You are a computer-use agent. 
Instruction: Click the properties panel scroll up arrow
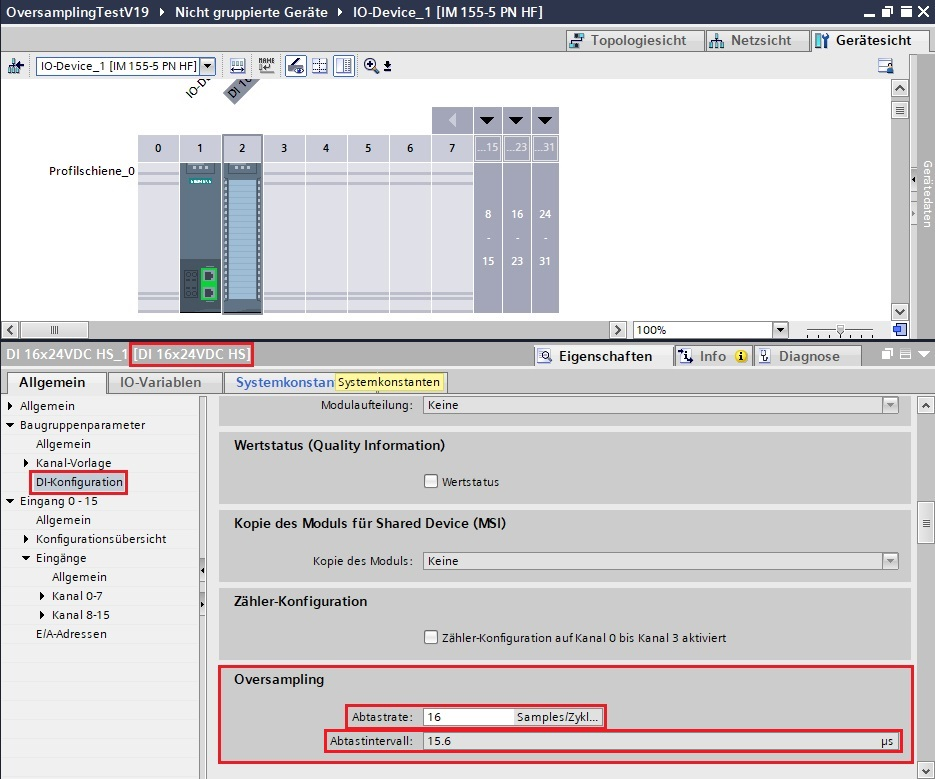pyautogui.click(x=925, y=406)
